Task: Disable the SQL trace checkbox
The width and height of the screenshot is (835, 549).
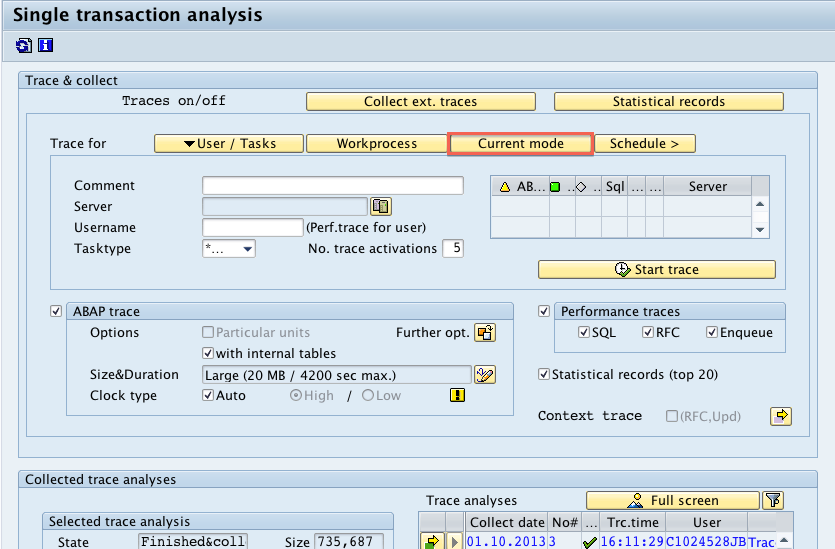Action: pos(584,332)
